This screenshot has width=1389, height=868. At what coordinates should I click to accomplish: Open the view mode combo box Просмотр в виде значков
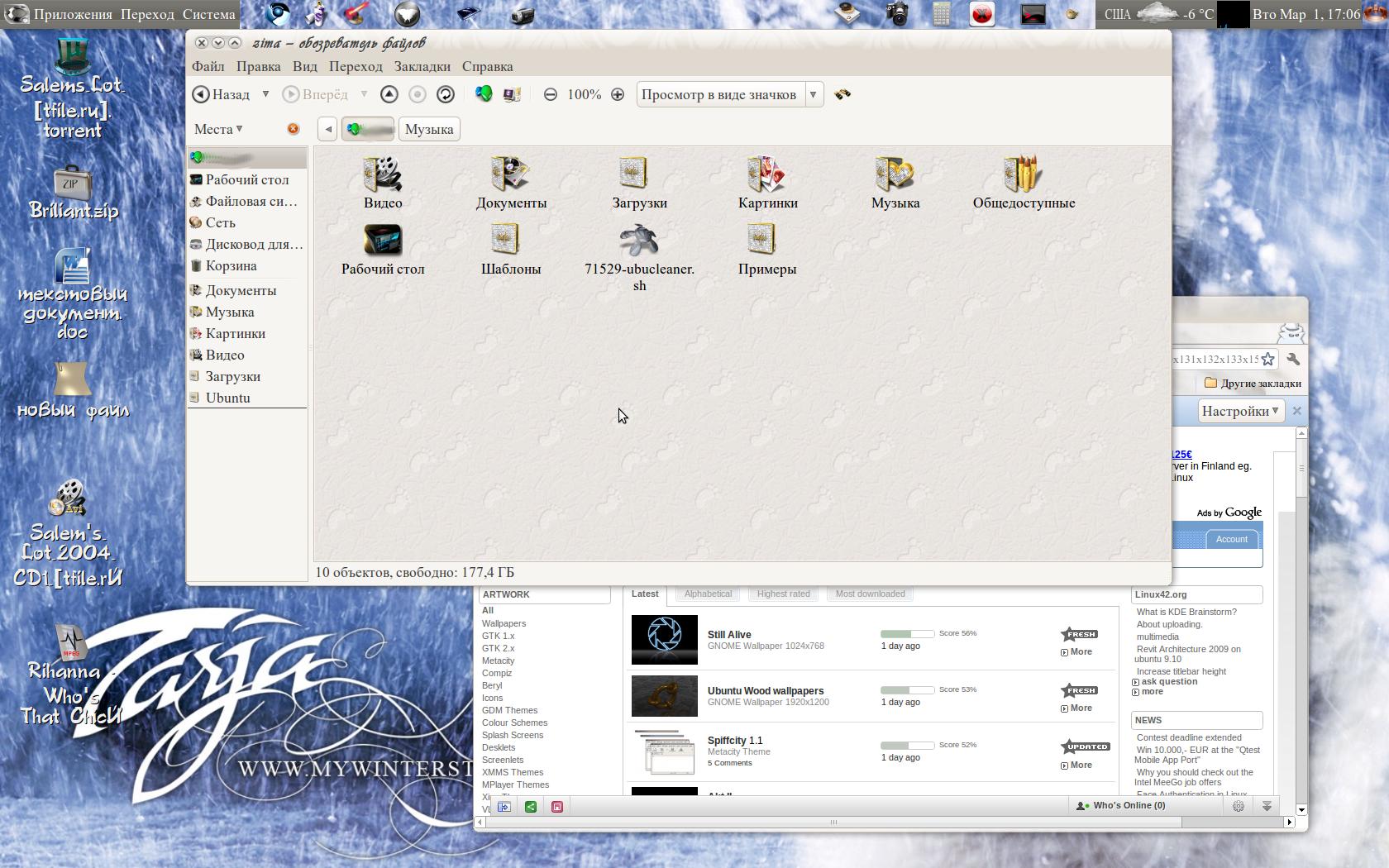point(729,94)
